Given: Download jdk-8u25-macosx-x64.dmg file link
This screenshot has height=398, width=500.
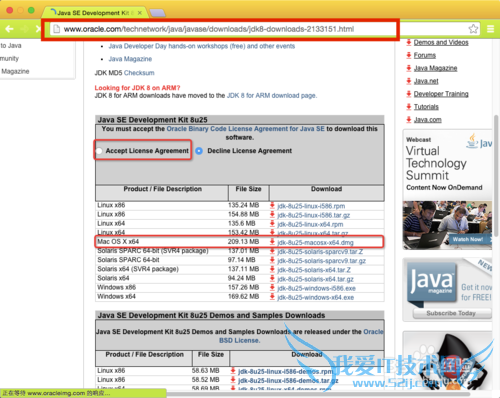Looking at the screenshot, I should point(315,242).
